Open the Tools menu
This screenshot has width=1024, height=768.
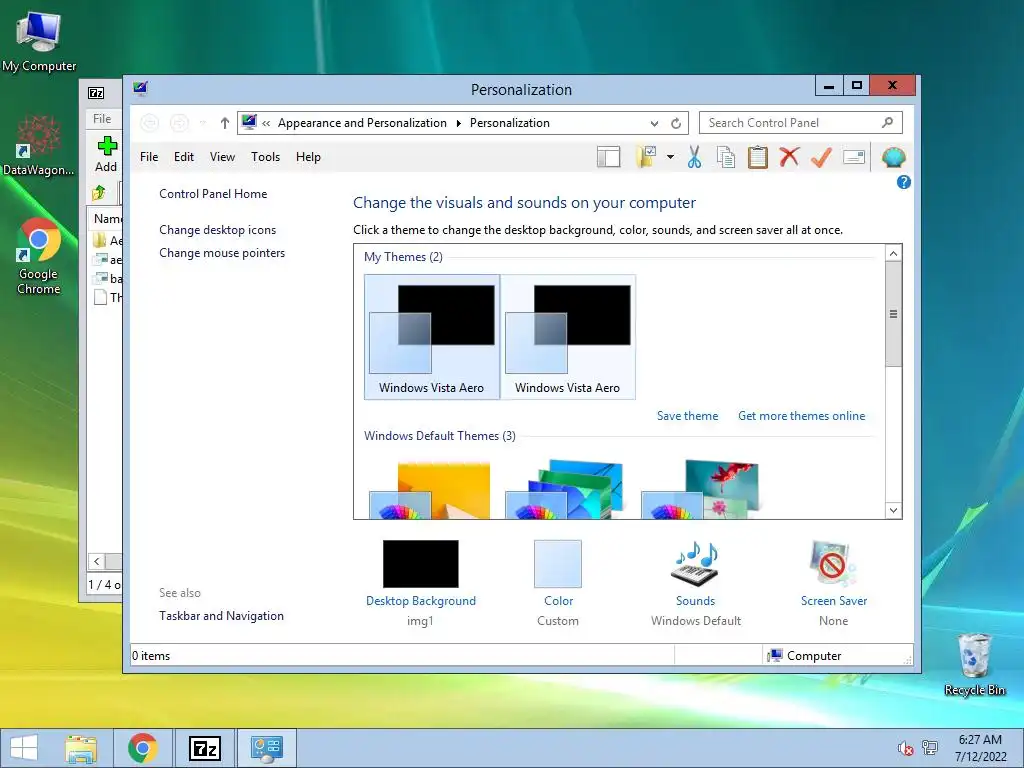coord(265,157)
